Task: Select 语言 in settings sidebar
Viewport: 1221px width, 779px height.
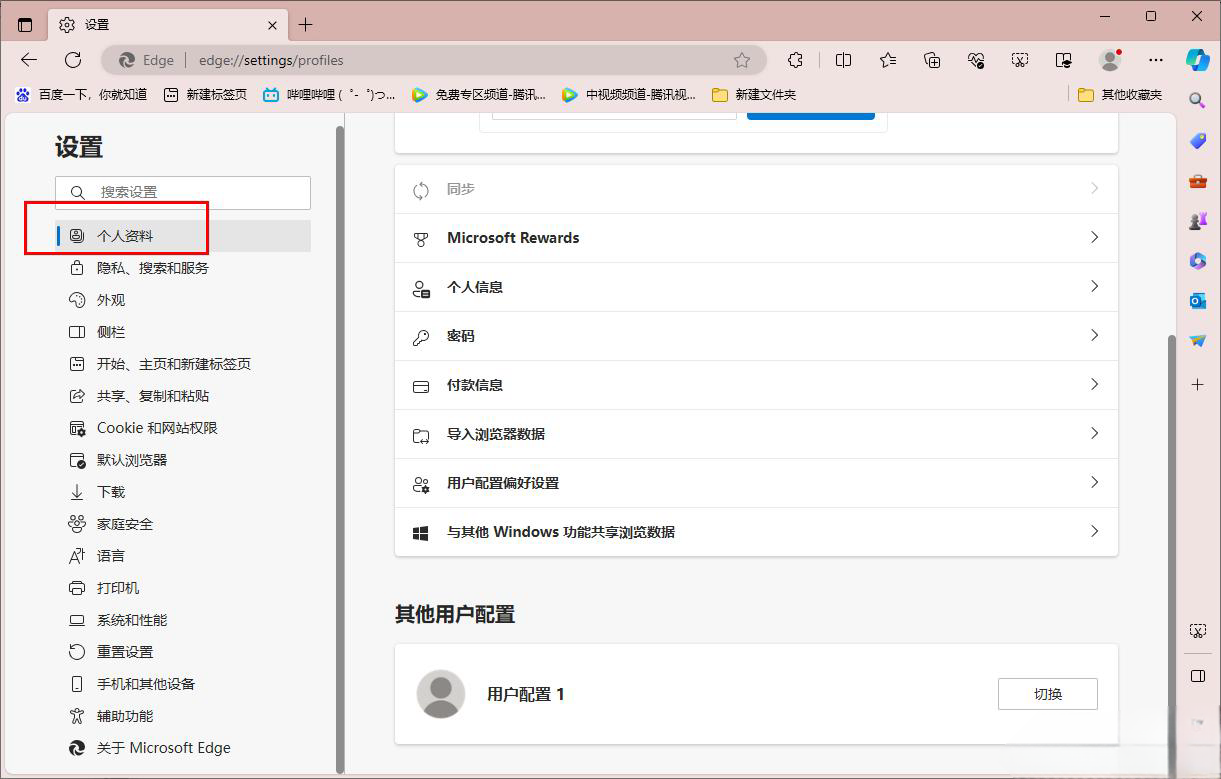Action: pos(183,556)
